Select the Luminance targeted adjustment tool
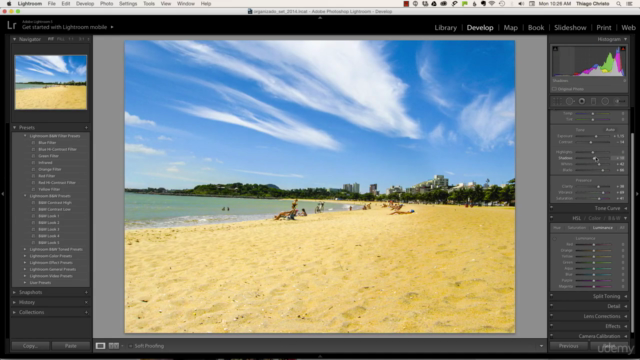640x360 pixels. coord(554,238)
